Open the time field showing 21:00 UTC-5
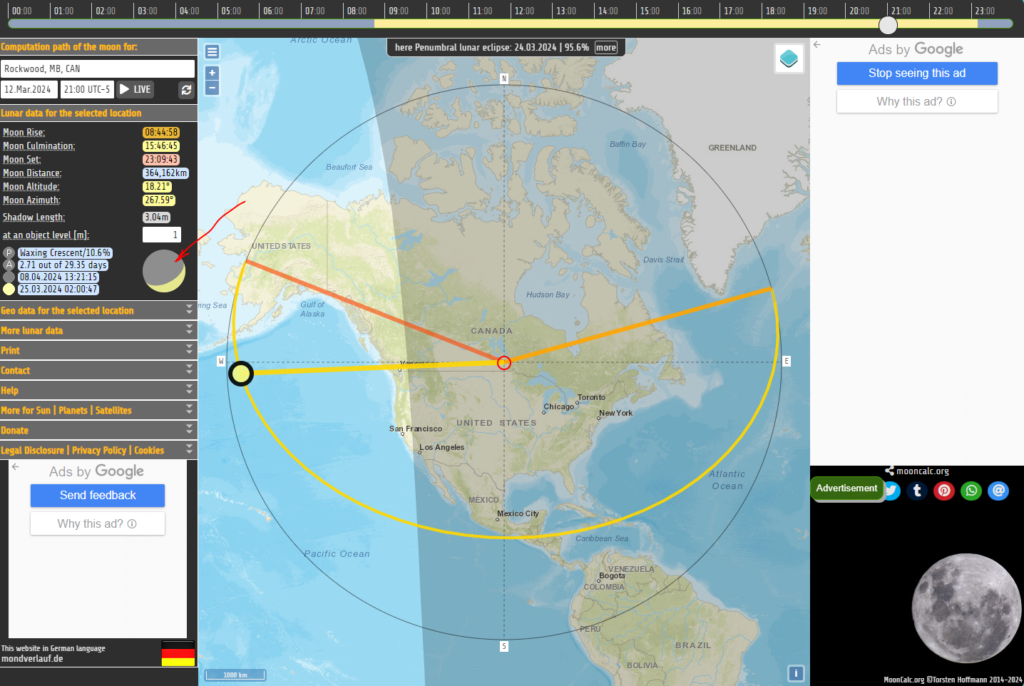 point(87,90)
